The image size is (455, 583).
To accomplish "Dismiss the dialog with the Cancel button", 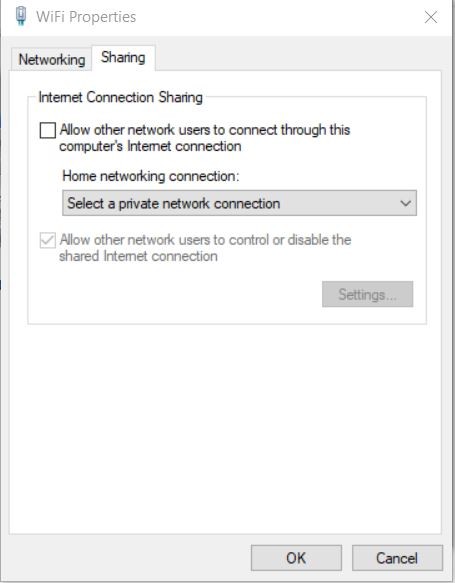I will tap(397, 558).
